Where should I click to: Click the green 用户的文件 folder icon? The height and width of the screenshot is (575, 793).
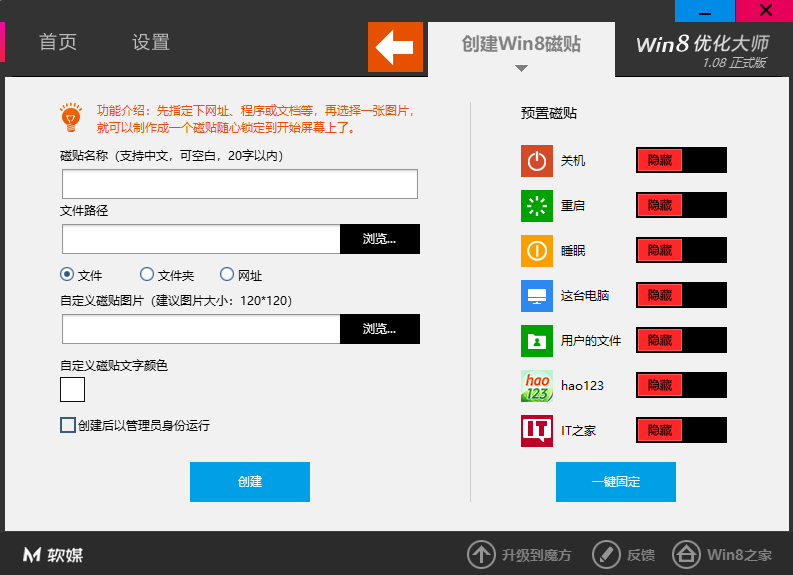pyautogui.click(x=537, y=341)
